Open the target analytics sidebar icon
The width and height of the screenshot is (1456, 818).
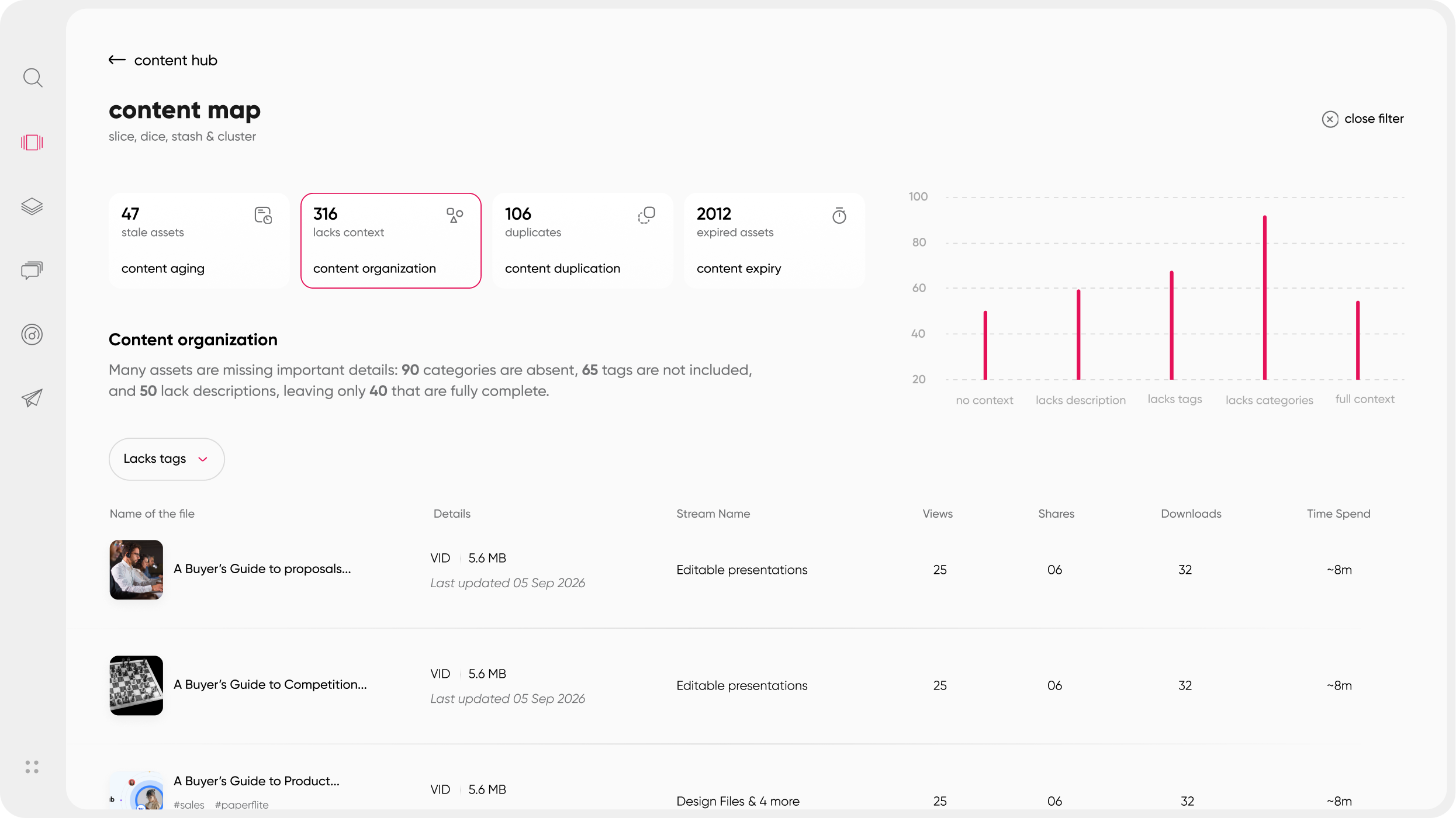(32, 334)
